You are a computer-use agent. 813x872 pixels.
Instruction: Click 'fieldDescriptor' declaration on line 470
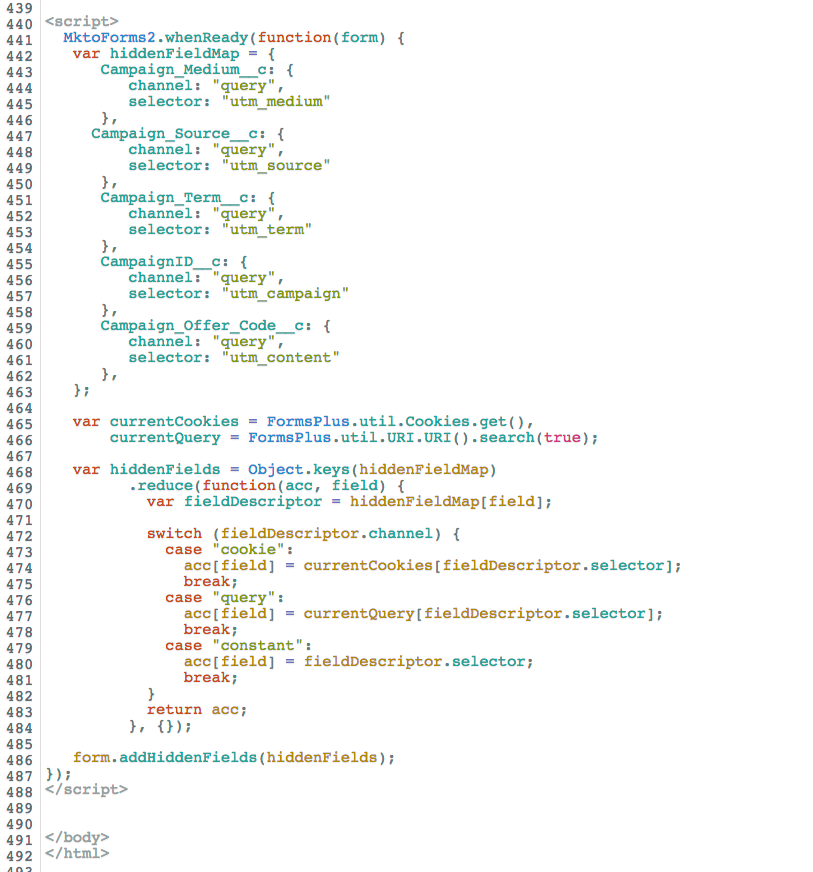coord(252,502)
